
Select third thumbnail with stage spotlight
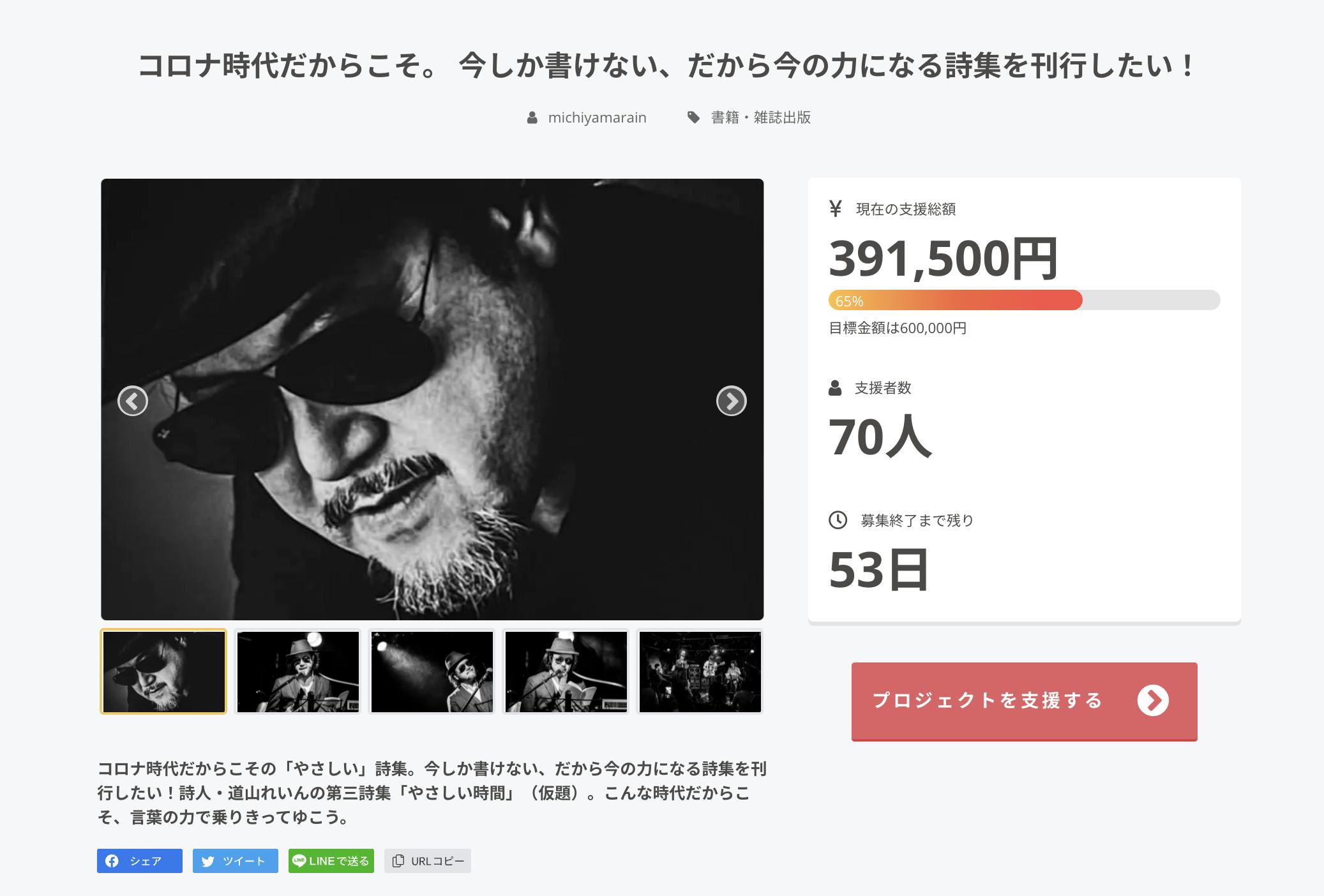(432, 671)
